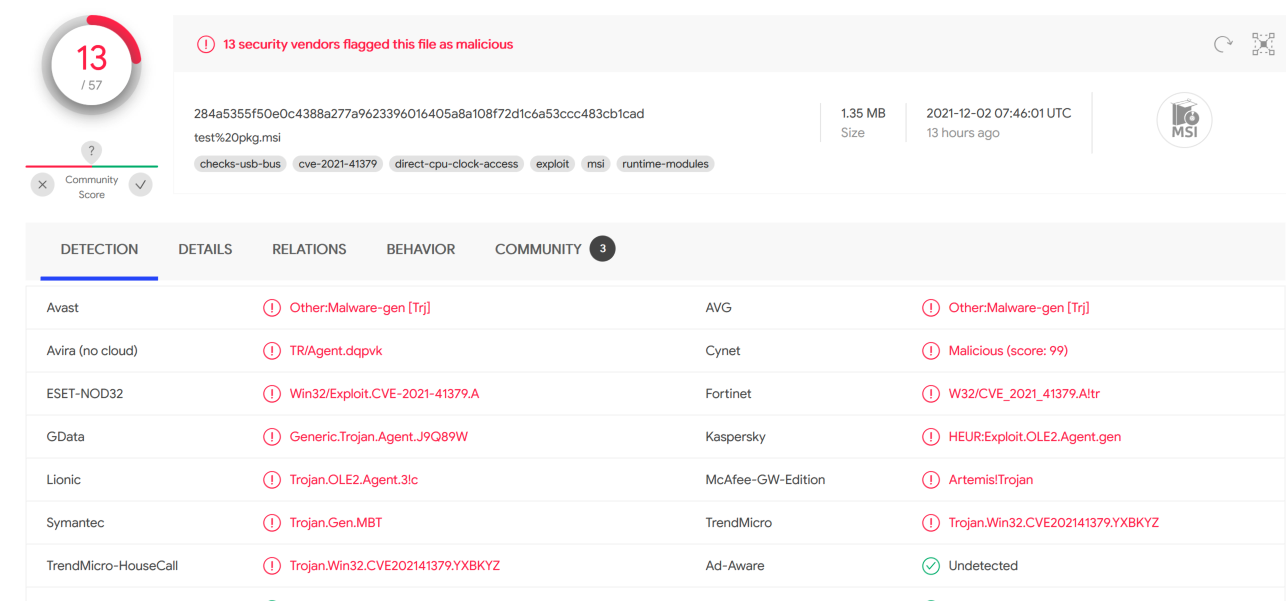The width and height of the screenshot is (1286, 601).
Task: Click the file name test%20pkg.msi
Action: coord(235,136)
